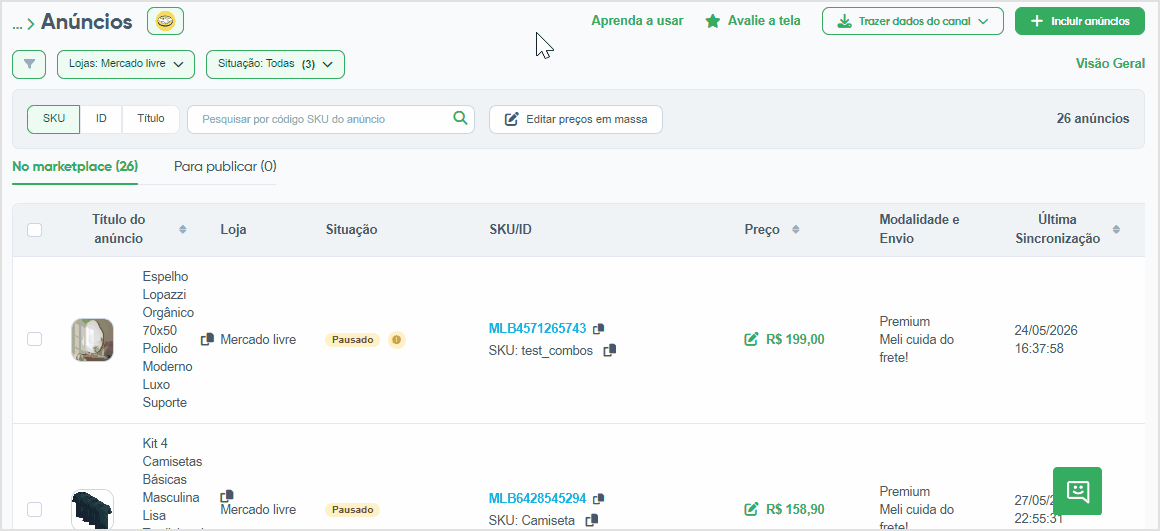Click the star icon beside Avalie a tela

coord(712,21)
